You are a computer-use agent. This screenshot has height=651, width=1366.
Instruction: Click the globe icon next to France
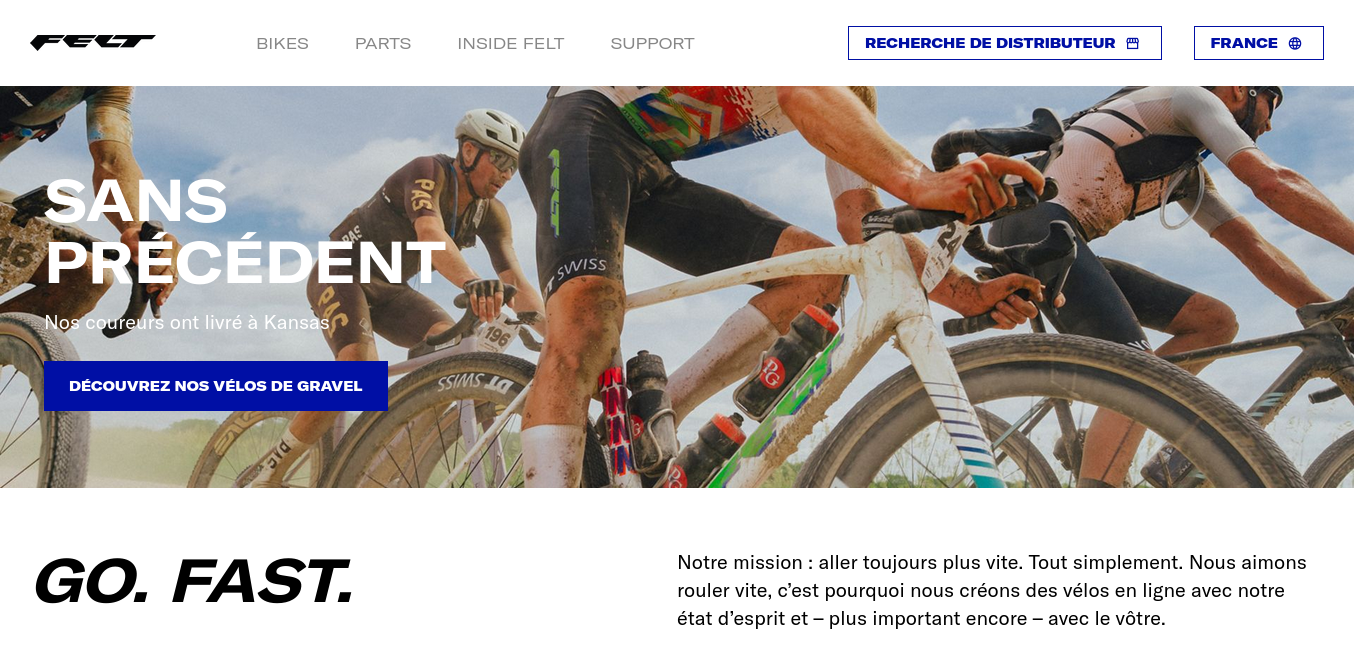coord(1295,43)
